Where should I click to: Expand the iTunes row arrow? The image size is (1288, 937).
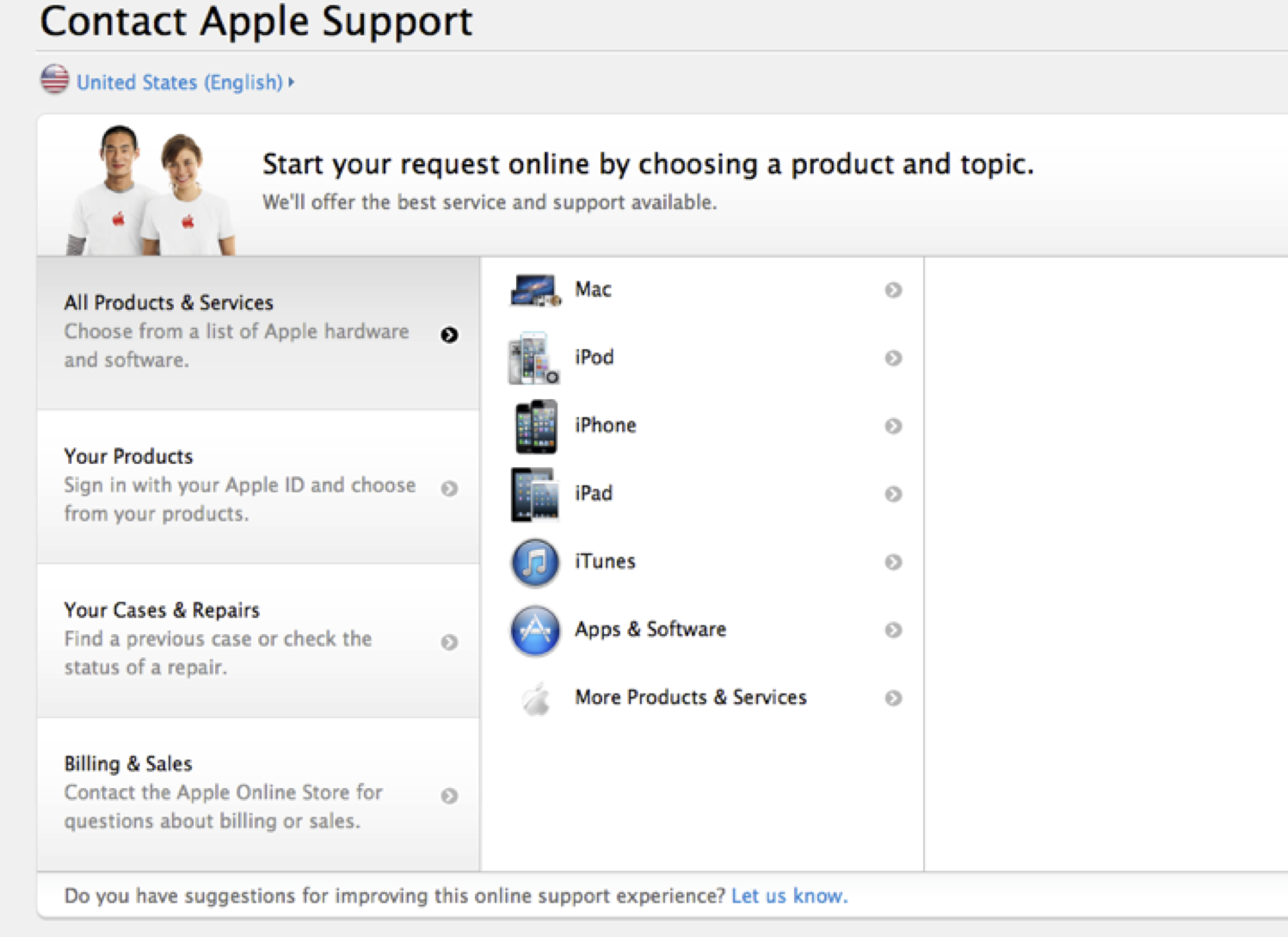(x=893, y=562)
